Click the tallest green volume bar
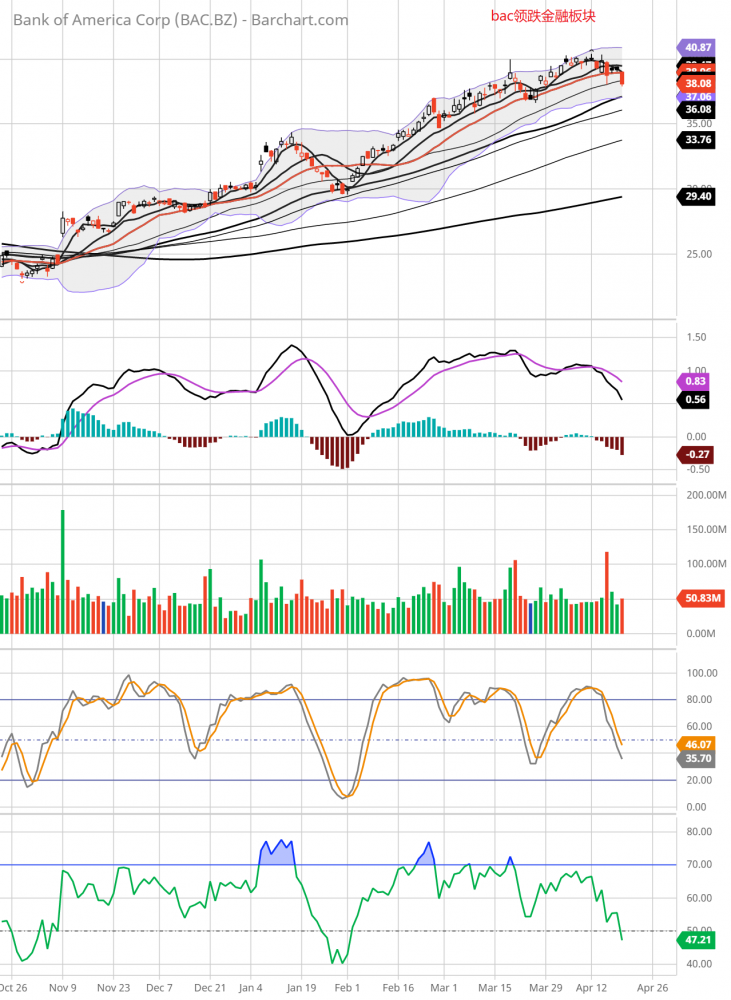The image size is (731, 1000). (62, 571)
